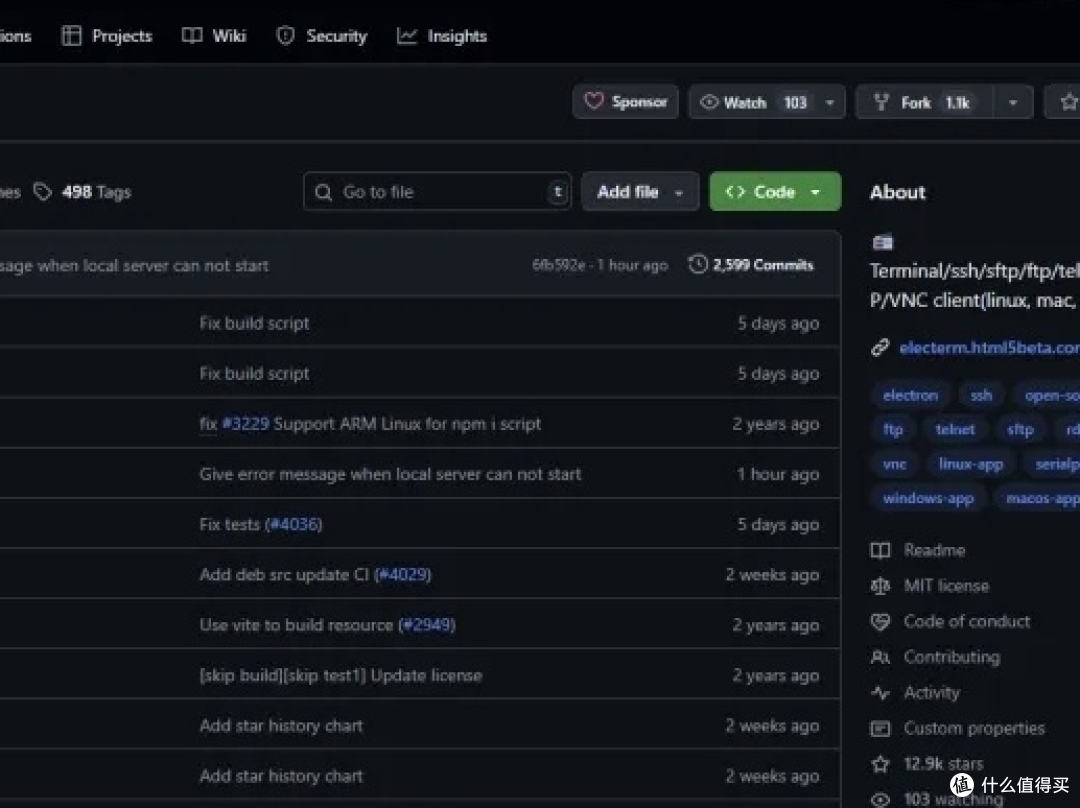Click 'Support ARM Linux for npm i script' commit
The image size is (1080, 808).
click(x=407, y=424)
